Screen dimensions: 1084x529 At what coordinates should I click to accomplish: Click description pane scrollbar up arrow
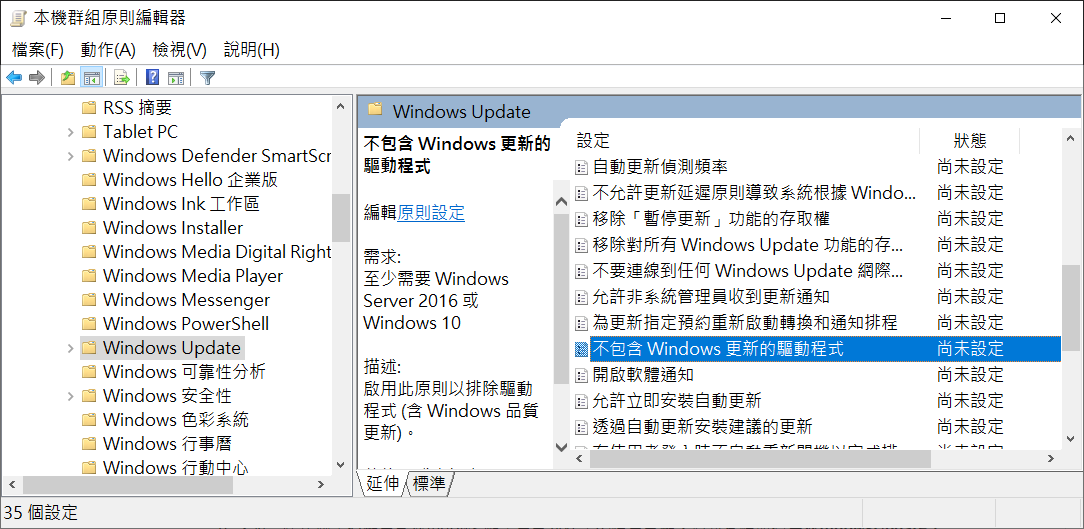click(561, 201)
